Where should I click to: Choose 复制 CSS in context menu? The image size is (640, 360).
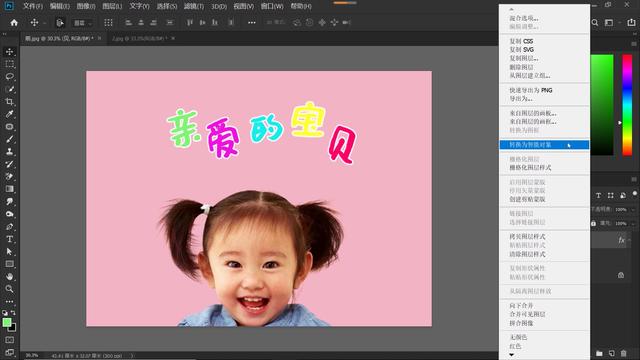click(x=521, y=41)
